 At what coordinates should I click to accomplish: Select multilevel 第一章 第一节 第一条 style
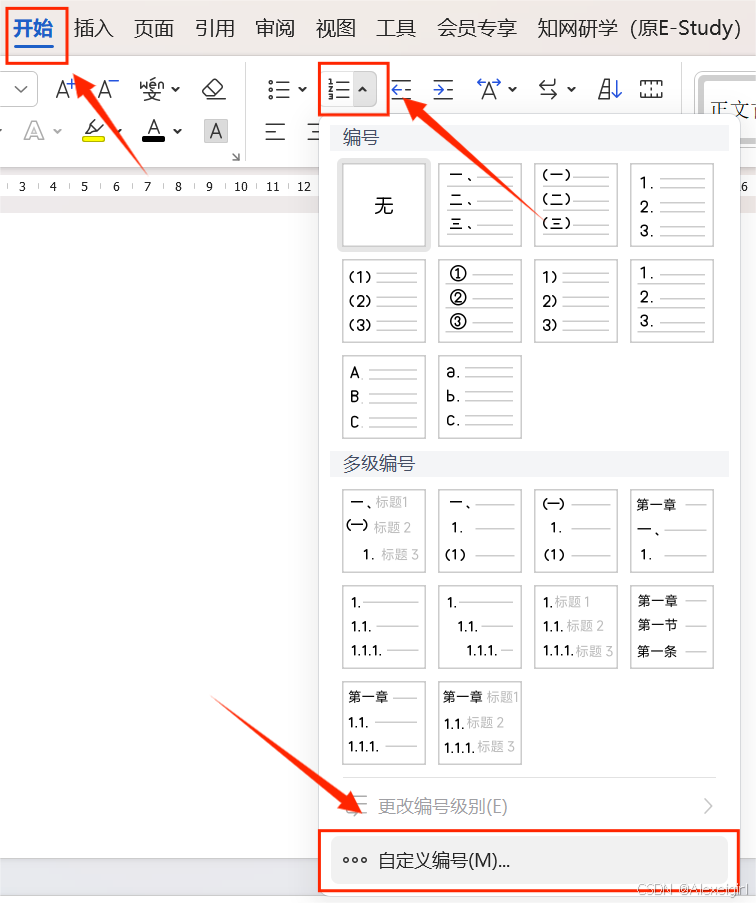click(672, 627)
